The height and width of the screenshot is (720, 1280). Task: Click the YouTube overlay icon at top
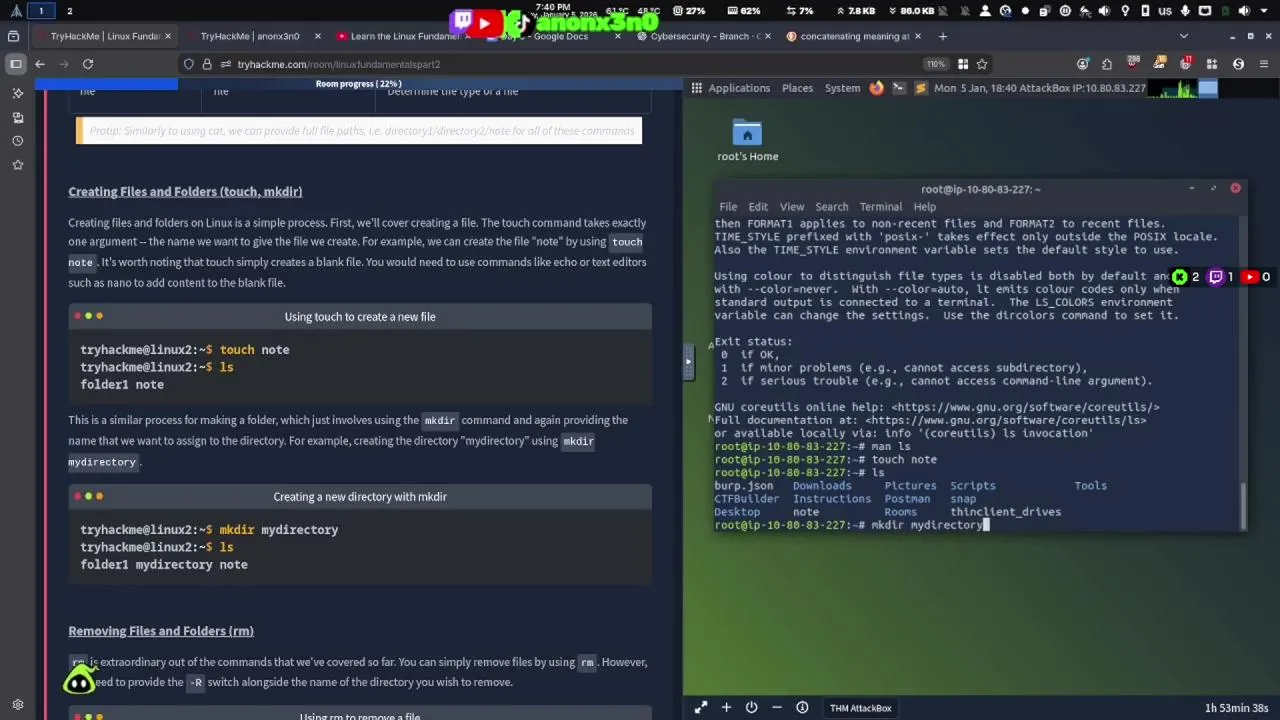(485, 22)
